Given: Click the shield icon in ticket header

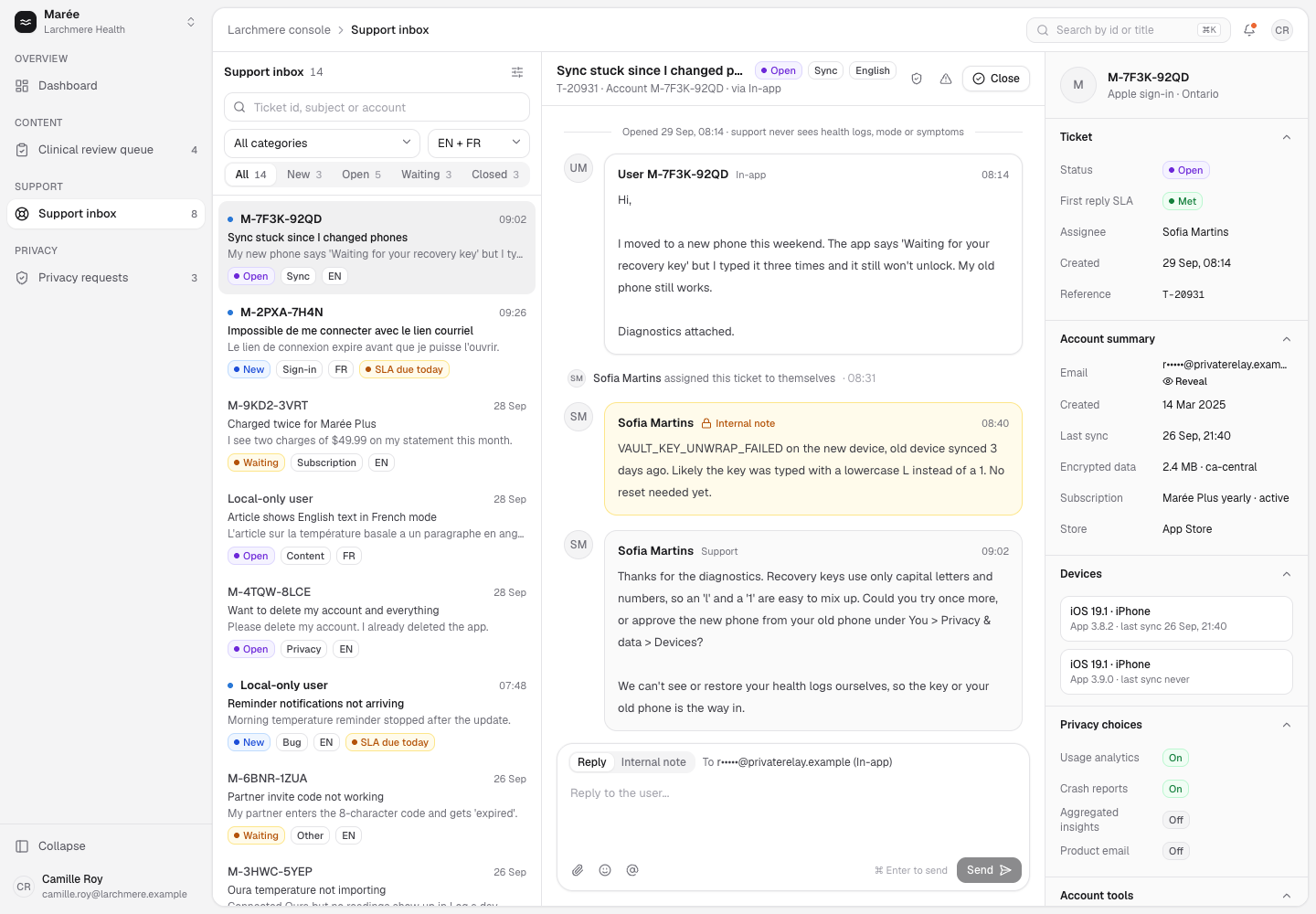Looking at the screenshot, I should (x=917, y=79).
